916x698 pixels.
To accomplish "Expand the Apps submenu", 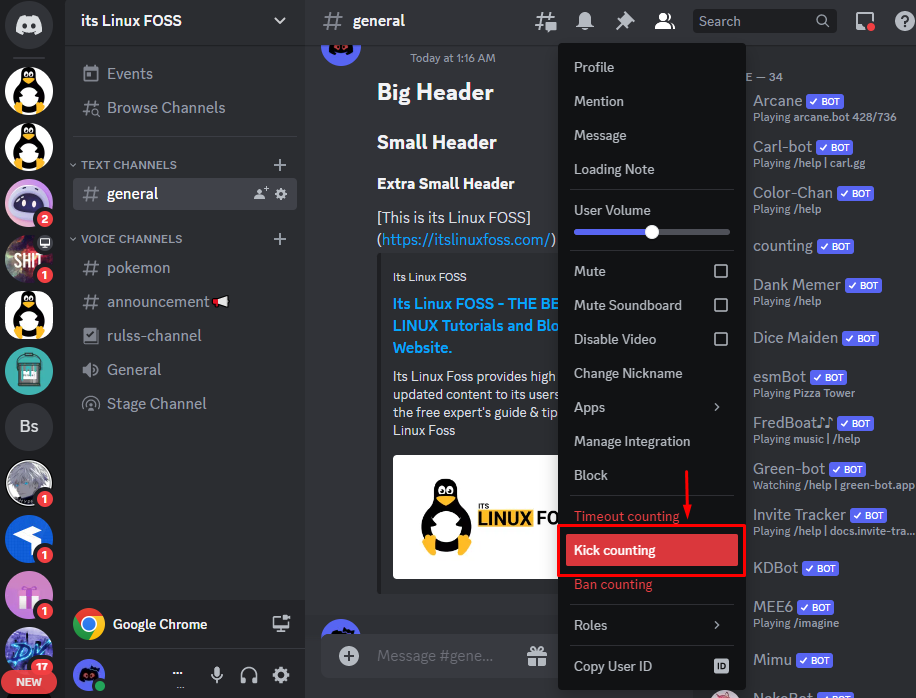I will [x=651, y=407].
